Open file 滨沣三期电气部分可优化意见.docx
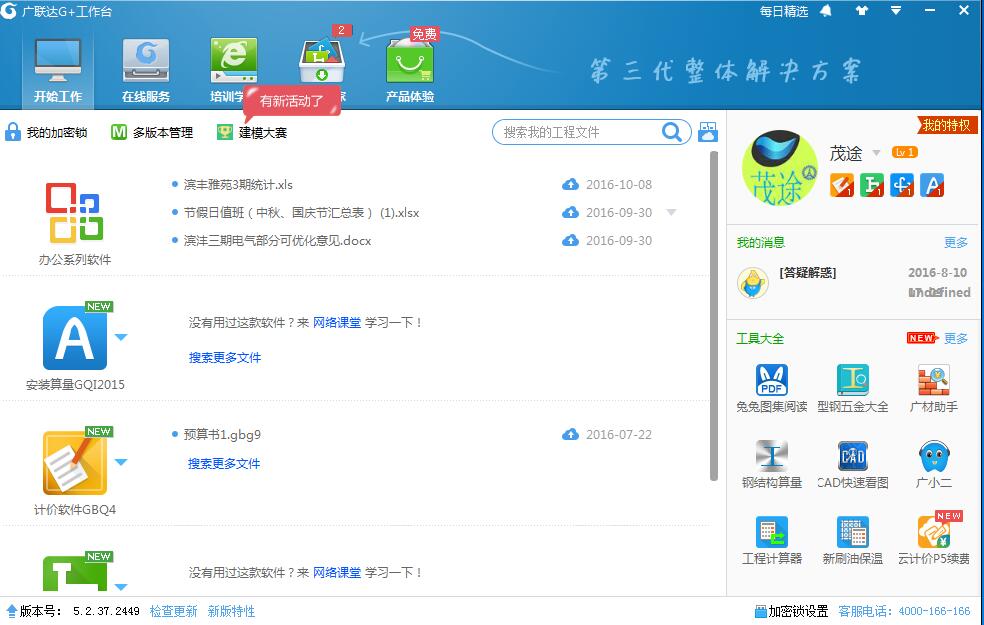The width and height of the screenshot is (984, 625). pos(277,240)
